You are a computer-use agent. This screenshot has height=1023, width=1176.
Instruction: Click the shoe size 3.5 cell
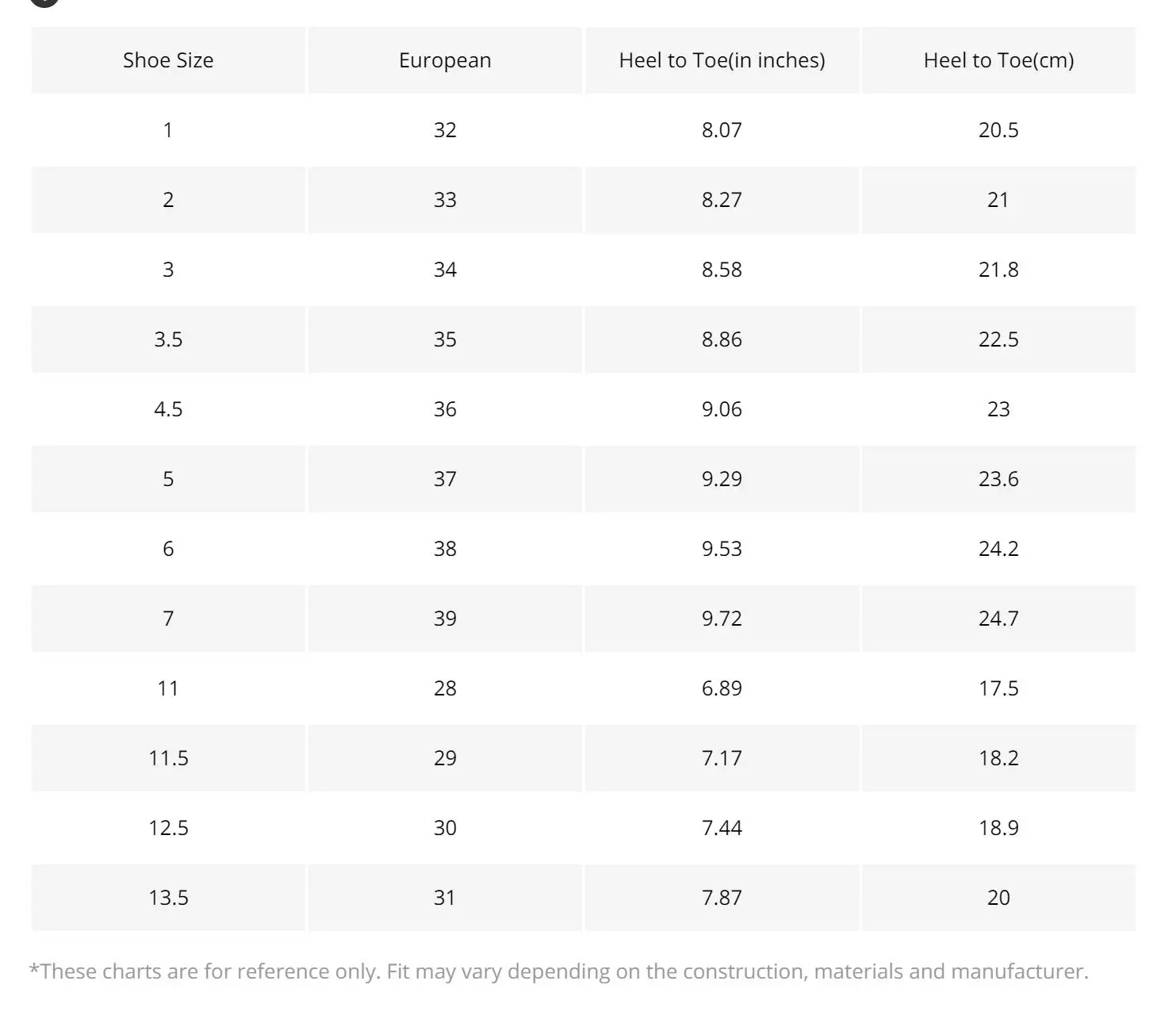click(x=168, y=339)
